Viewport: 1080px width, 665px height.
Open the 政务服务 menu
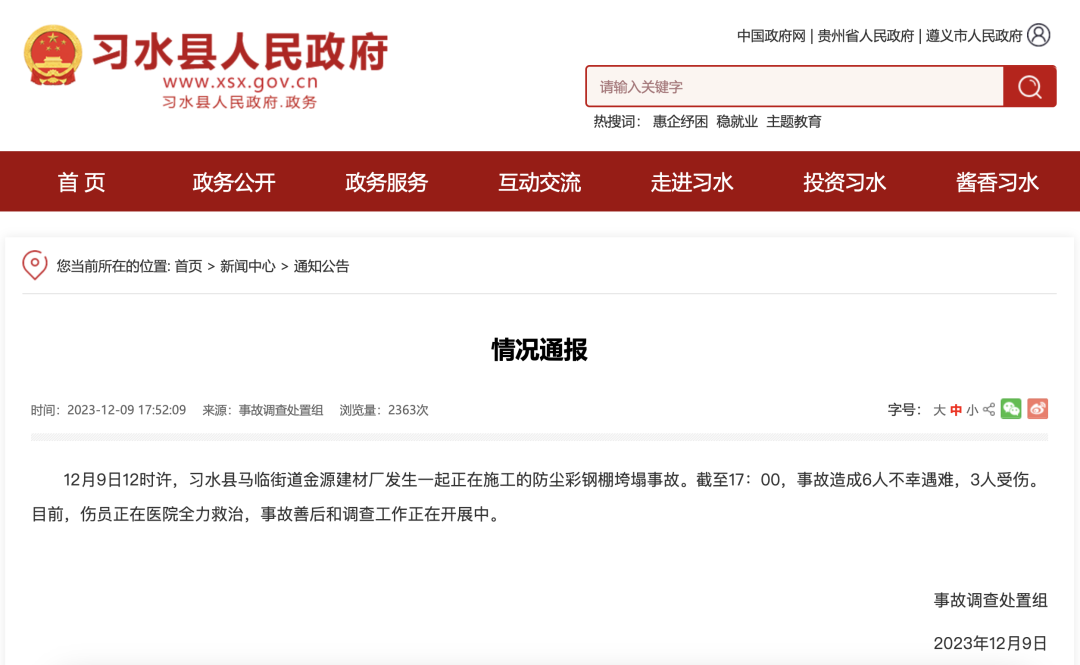(x=386, y=182)
